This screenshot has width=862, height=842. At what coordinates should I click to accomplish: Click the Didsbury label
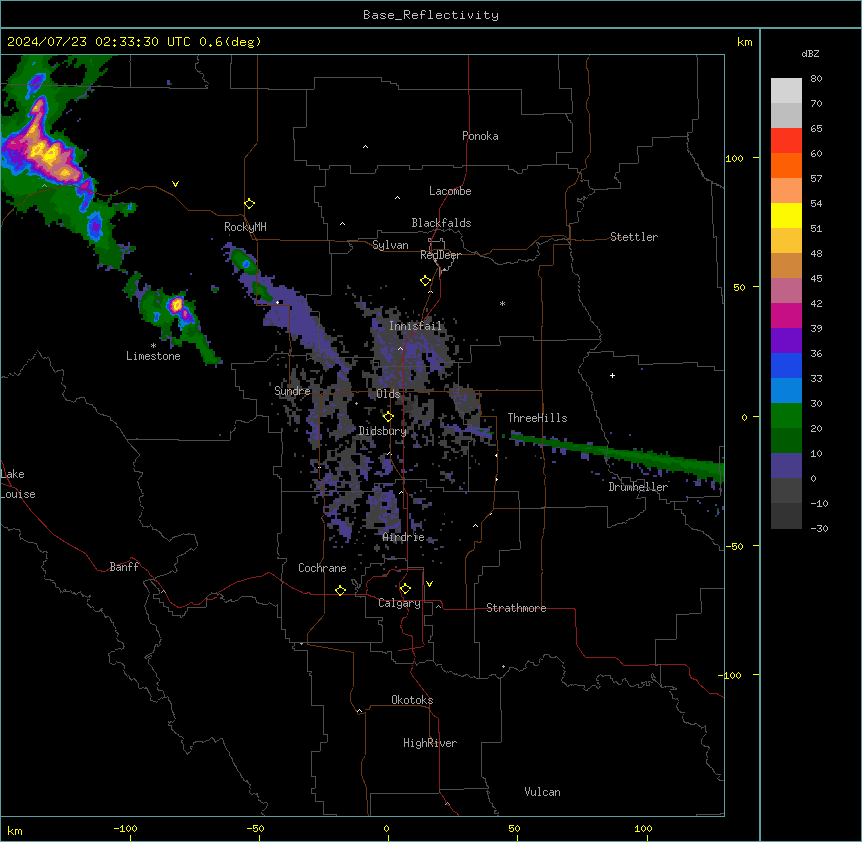point(382,431)
